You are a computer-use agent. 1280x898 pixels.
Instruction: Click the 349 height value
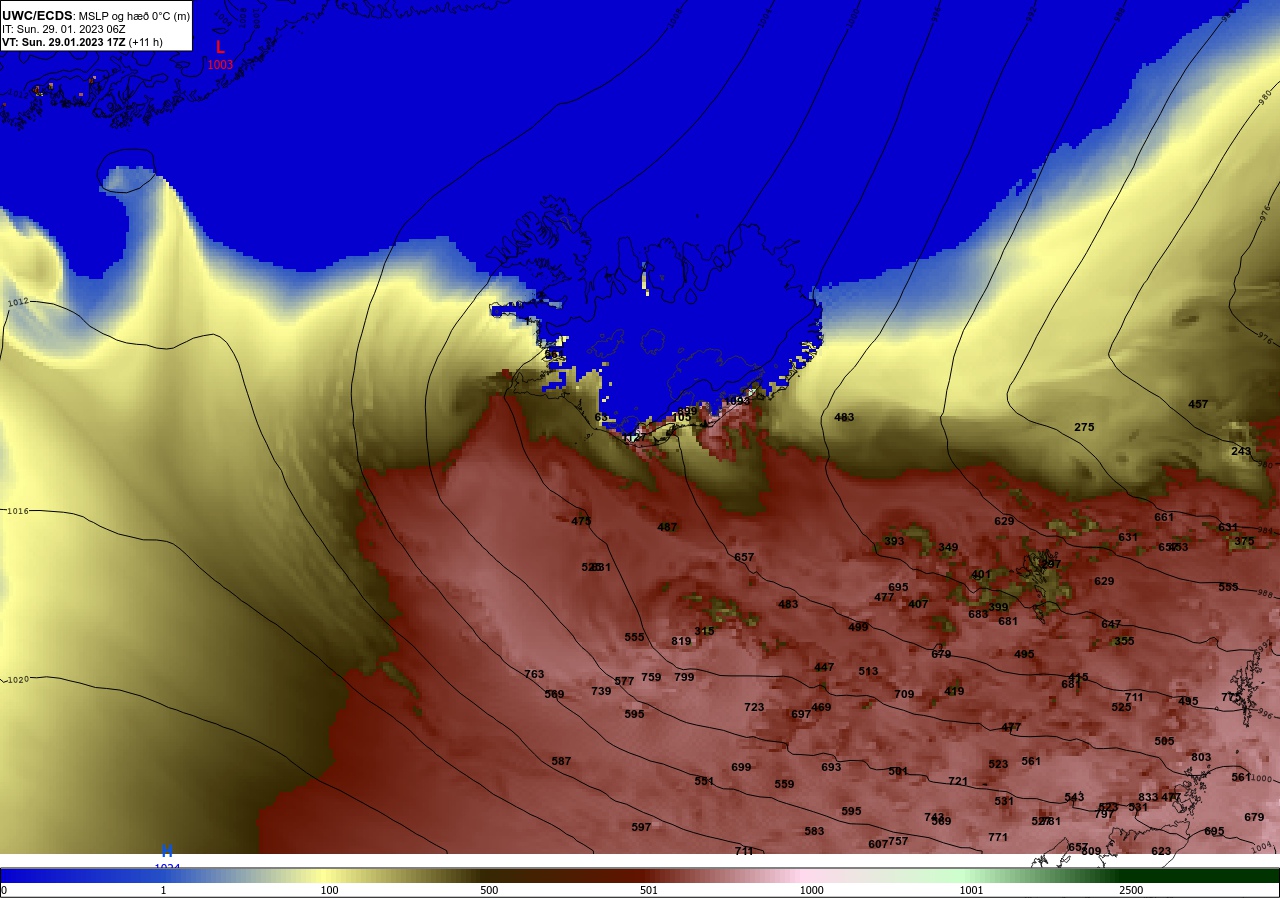click(948, 547)
